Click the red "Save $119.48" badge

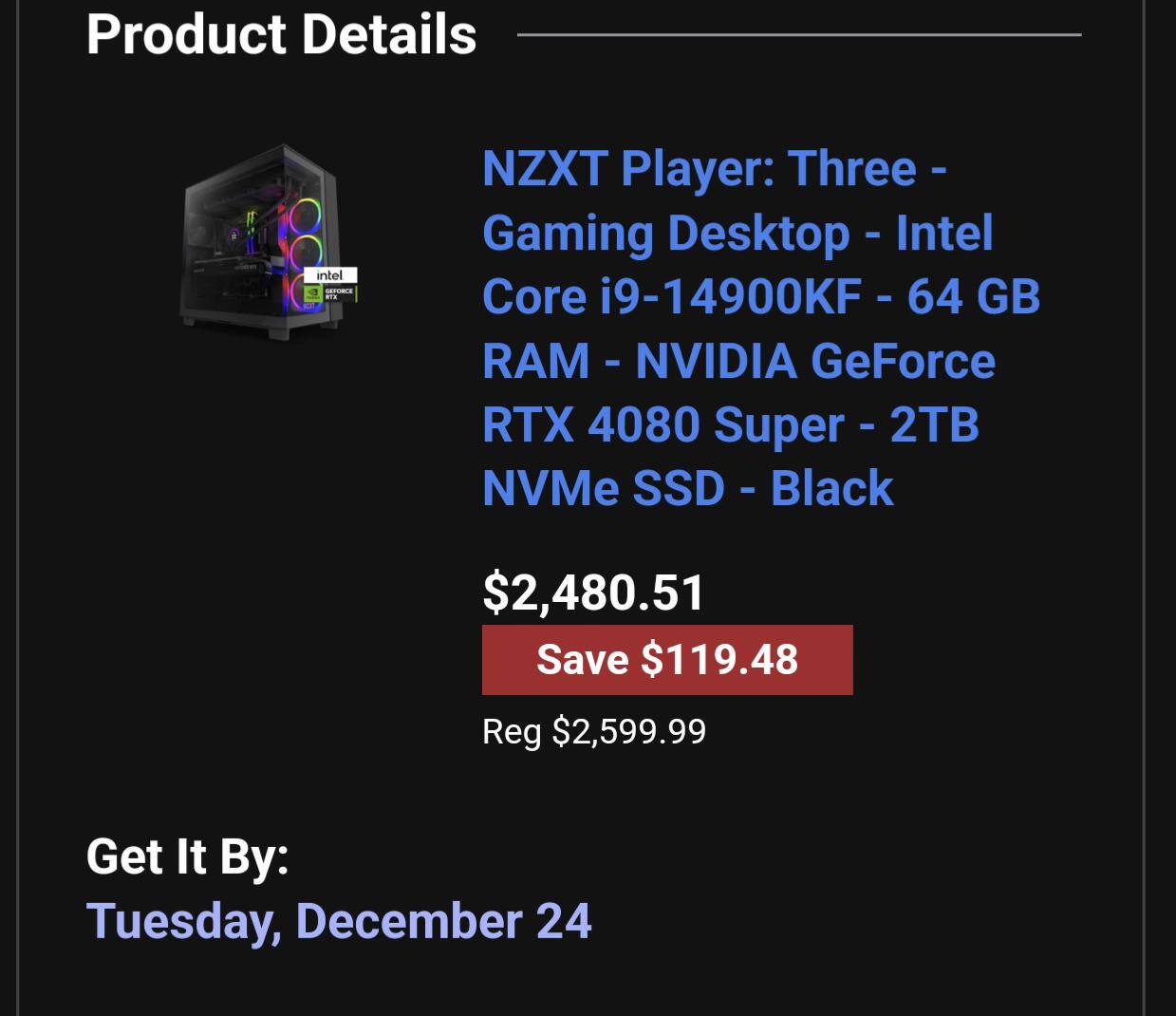666,660
